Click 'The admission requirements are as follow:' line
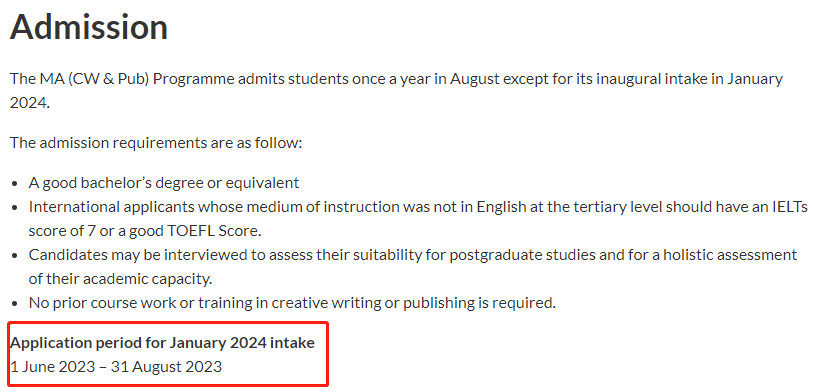This screenshot has height=392, width=813. point(156,142)
